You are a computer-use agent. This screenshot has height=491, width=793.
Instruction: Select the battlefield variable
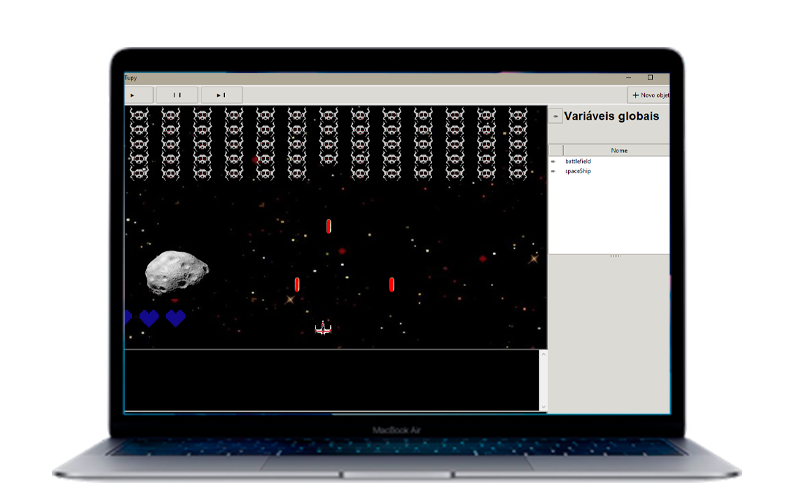(578, 161)
